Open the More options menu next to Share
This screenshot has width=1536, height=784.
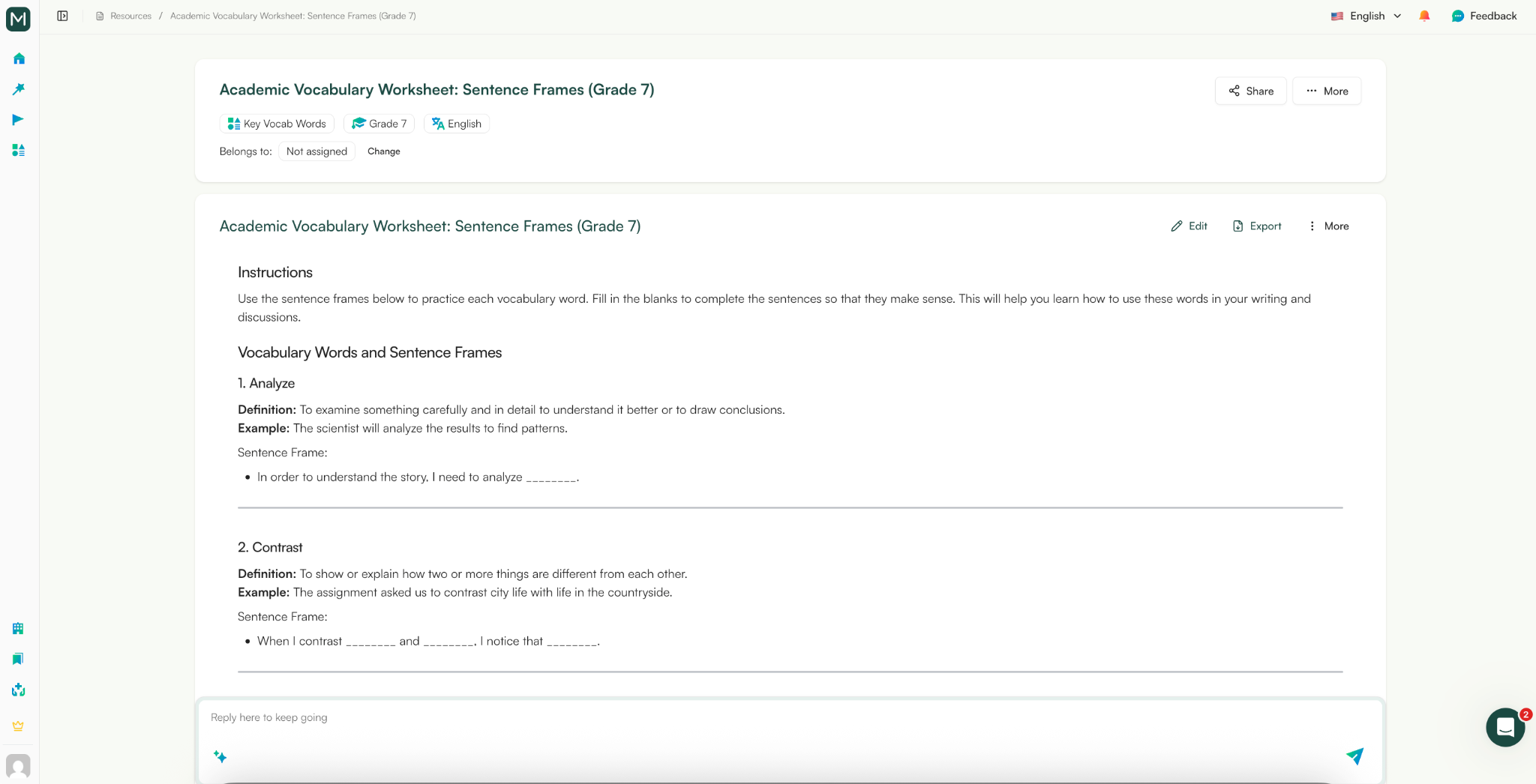tap(1326, 91)
